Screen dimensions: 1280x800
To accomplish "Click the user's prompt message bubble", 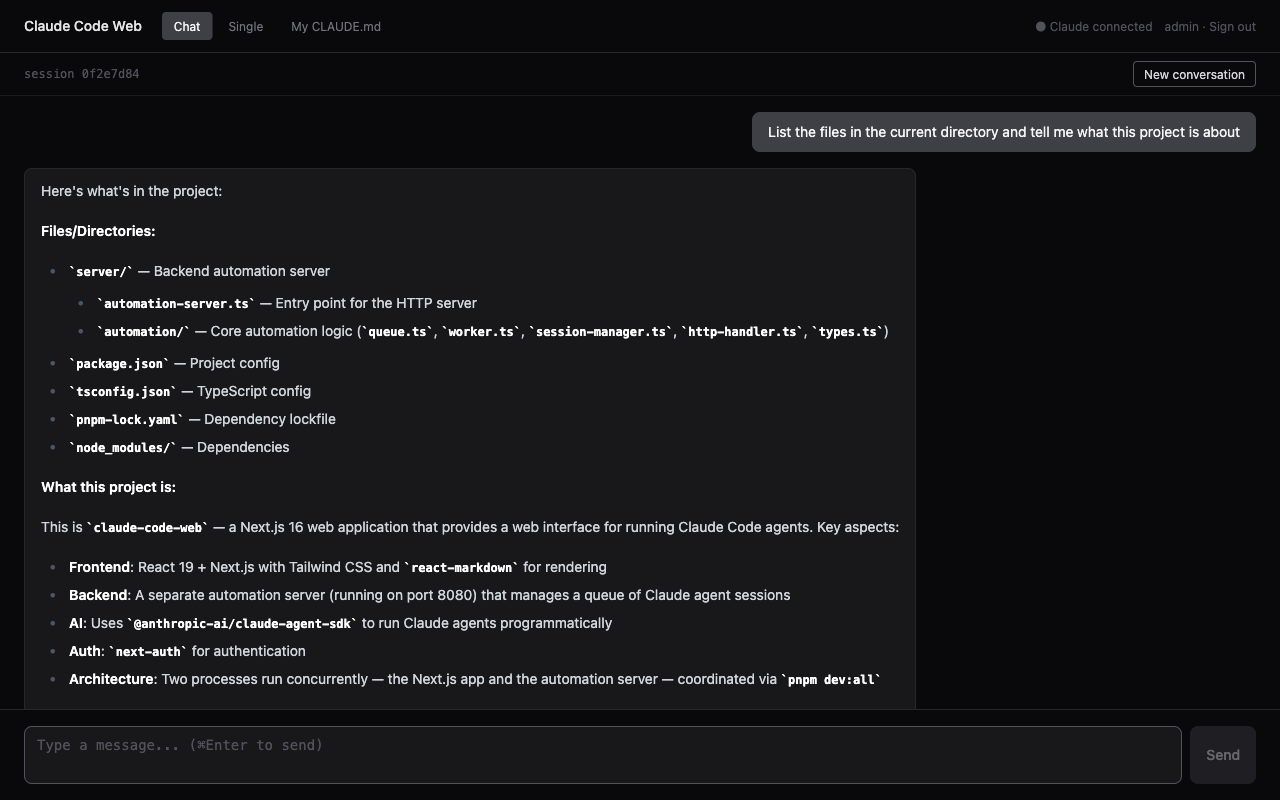I will coord(1003,132).
